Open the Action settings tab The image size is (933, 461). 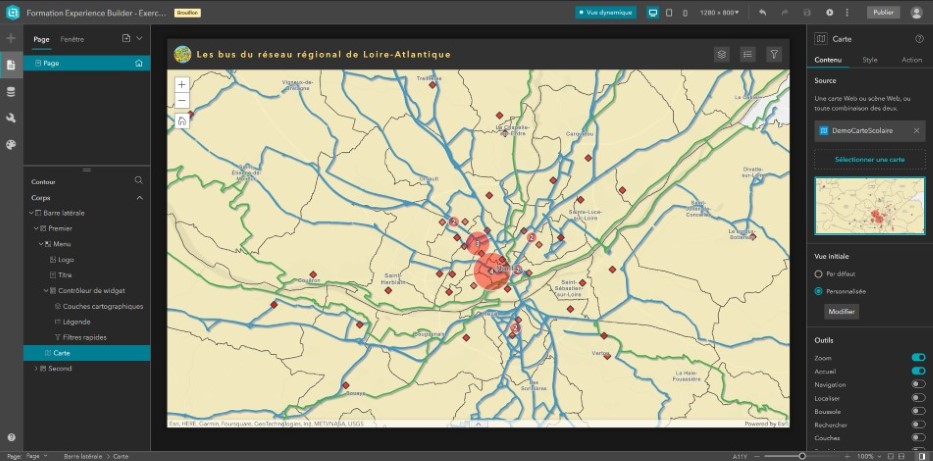pos(912,60)
